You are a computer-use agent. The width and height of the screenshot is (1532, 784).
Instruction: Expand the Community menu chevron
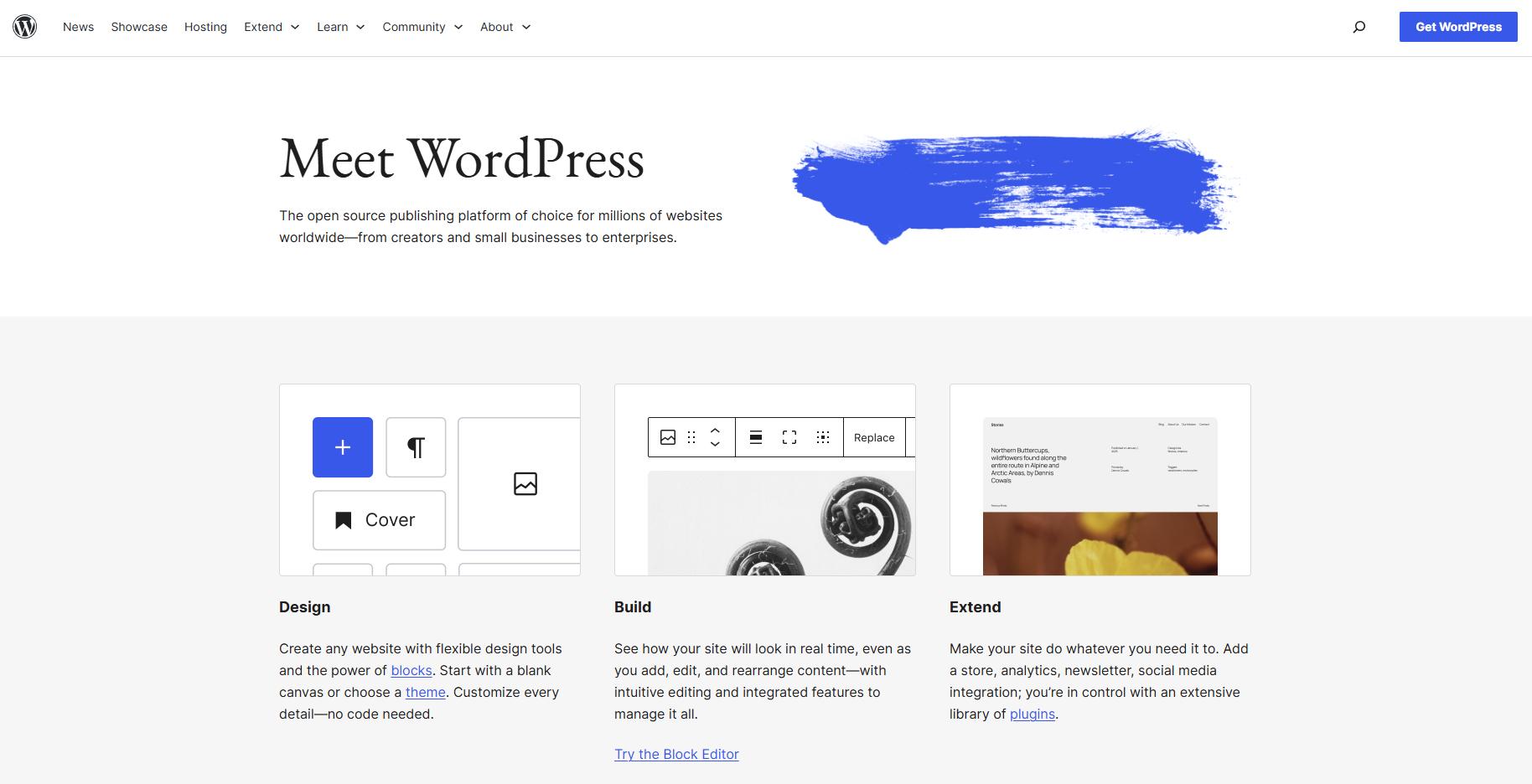click(458, 27)
